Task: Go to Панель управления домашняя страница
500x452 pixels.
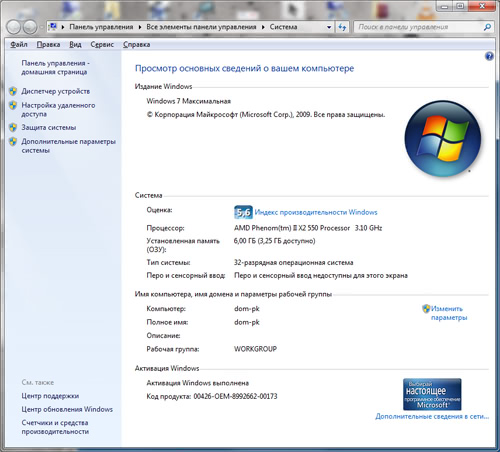Action: [56, 67]
